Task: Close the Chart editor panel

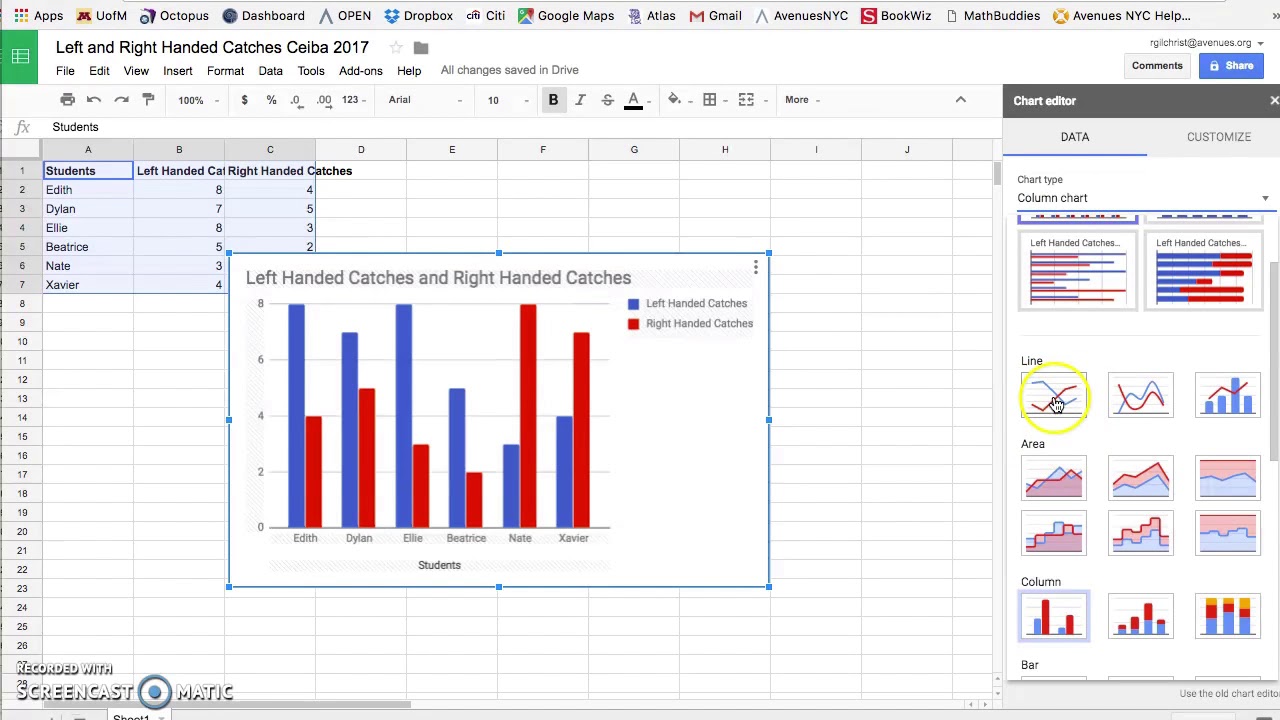Action: (1274, 101)
